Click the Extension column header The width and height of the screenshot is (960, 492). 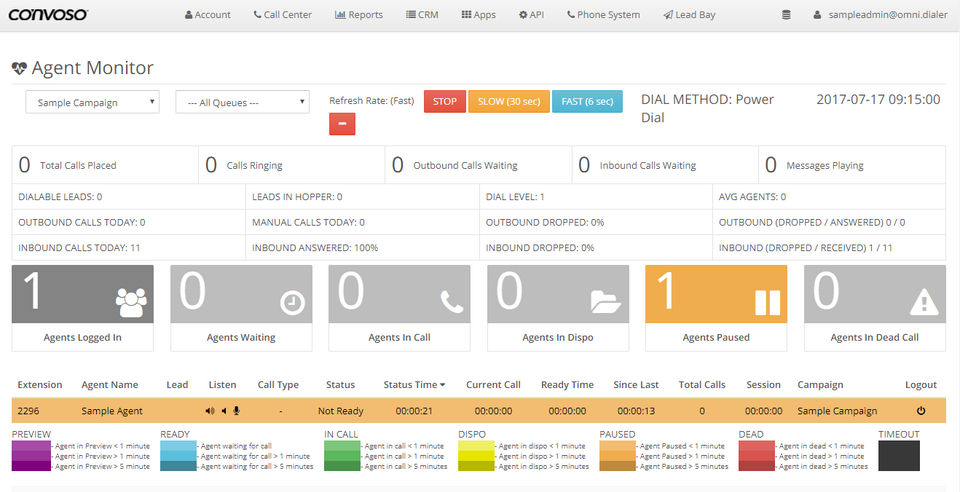point(40,385)
